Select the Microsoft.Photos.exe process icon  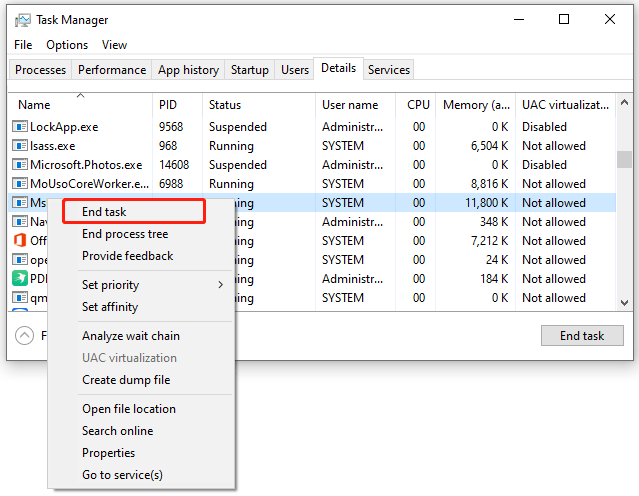[x=20, y=165]
